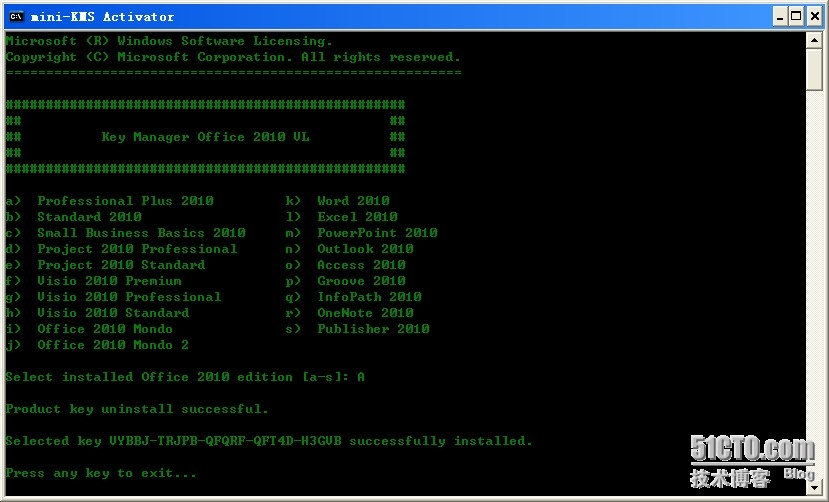Click the 'Access 2010' option line

[346, 265]
